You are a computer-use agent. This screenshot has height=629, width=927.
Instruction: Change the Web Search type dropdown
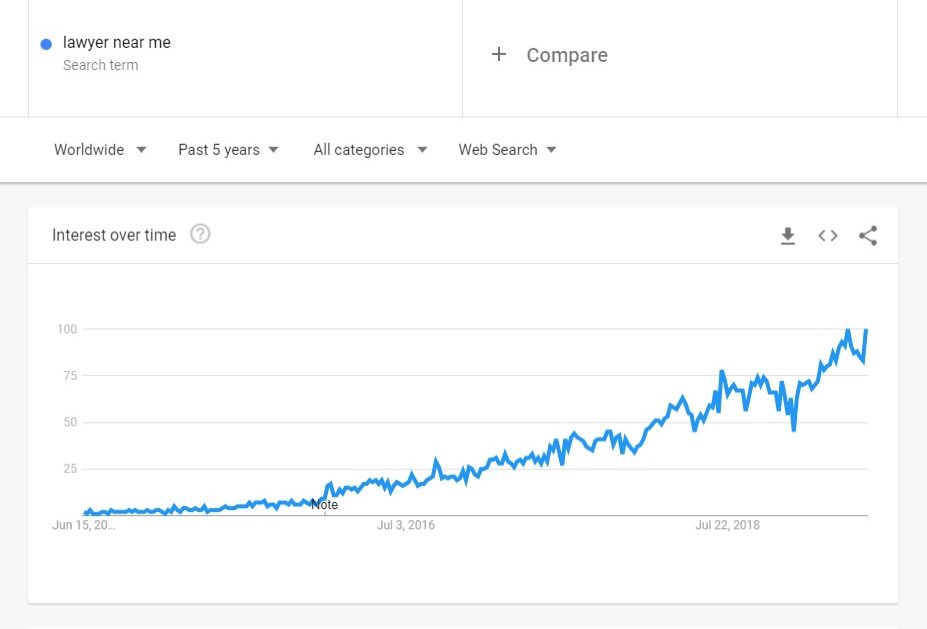coord(507,150)
